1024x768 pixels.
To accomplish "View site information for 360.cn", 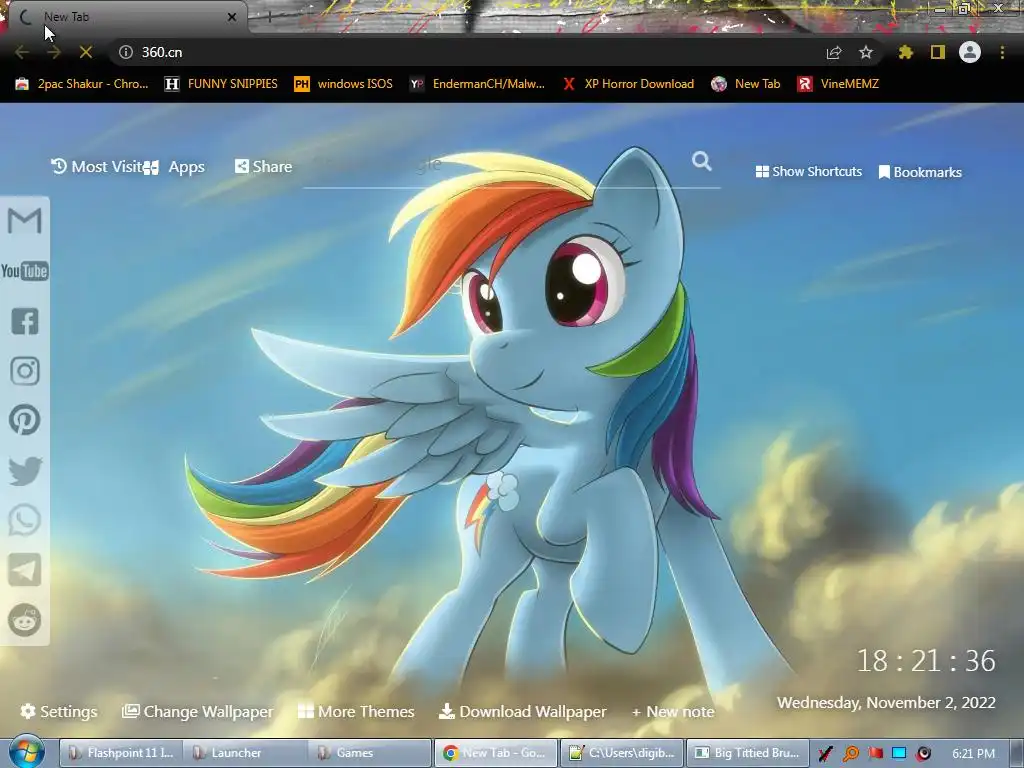I will click(126, 52).
